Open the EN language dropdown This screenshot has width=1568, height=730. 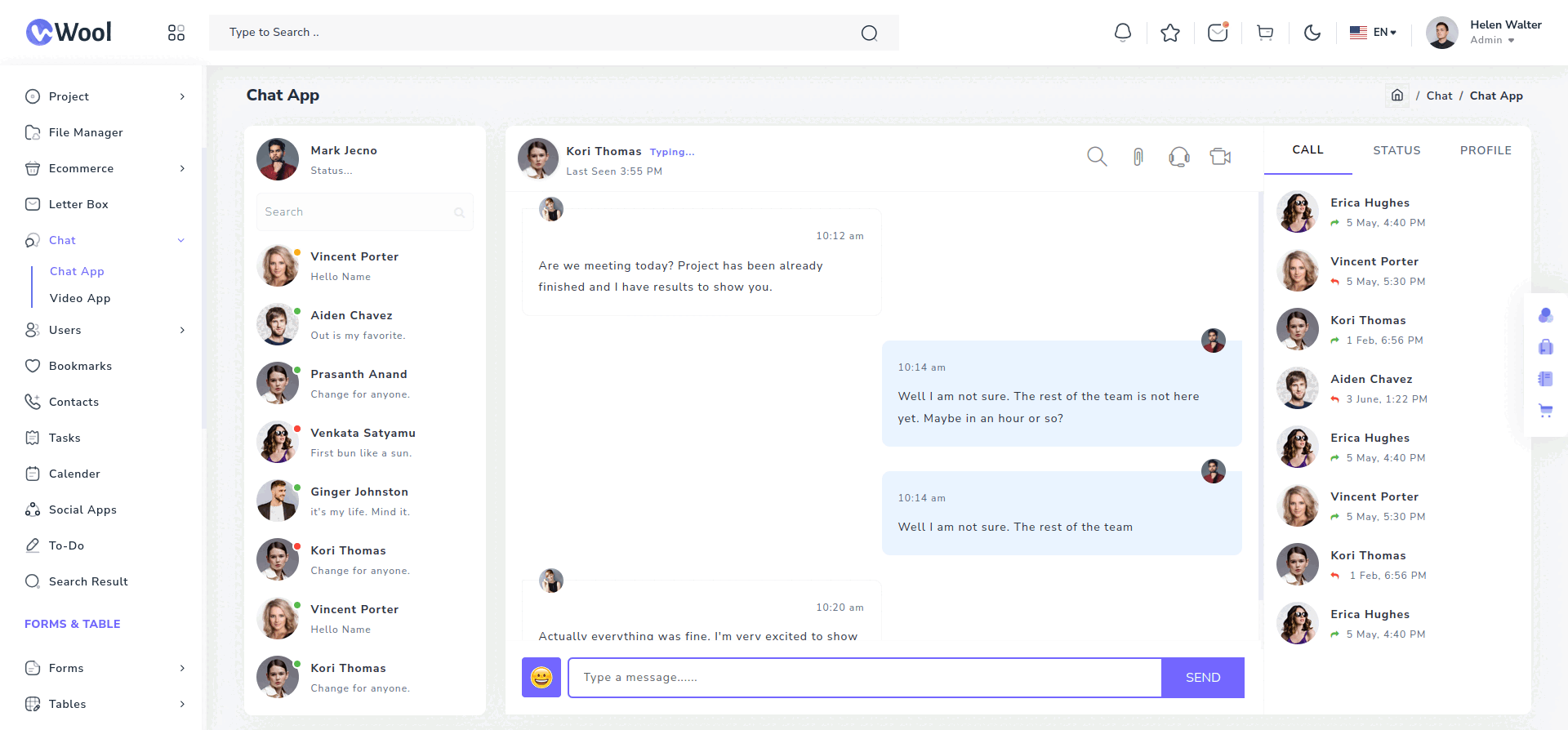1373,33
